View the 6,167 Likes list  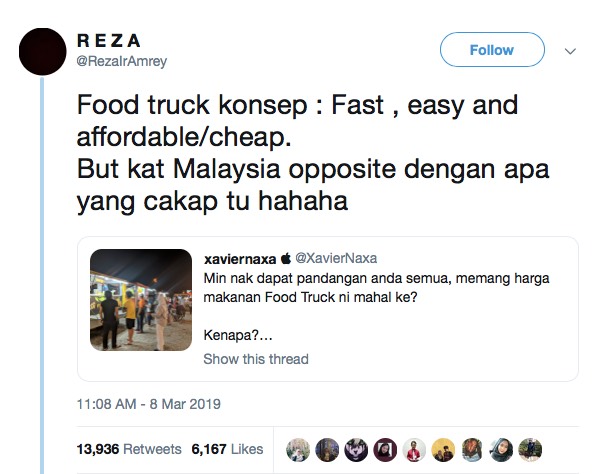click(227, 449)
